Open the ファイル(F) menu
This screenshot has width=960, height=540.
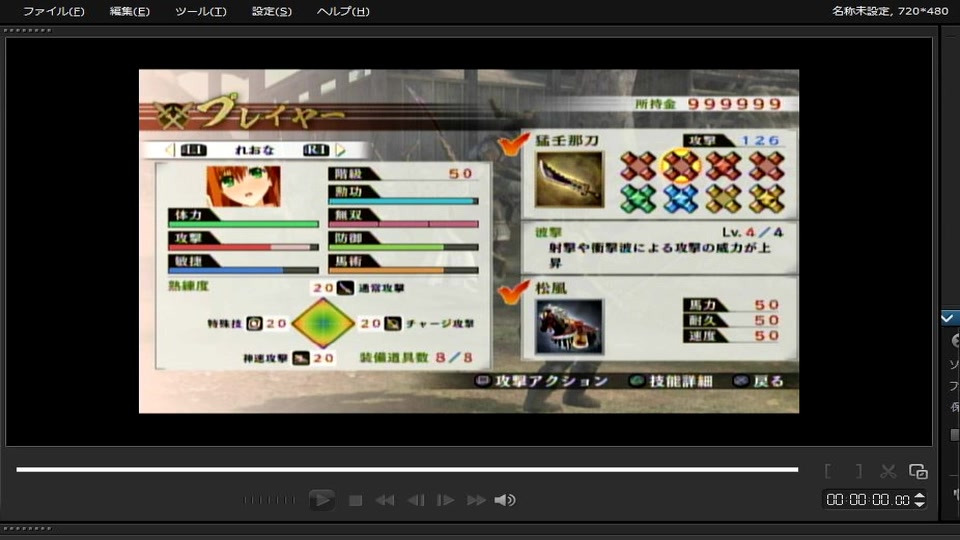pyautogui.click(x=53, y=11)
